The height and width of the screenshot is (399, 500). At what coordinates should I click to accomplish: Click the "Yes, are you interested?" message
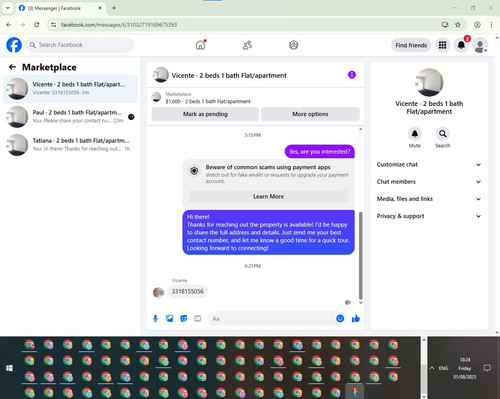pyautogui.click(x=320, y=152)
